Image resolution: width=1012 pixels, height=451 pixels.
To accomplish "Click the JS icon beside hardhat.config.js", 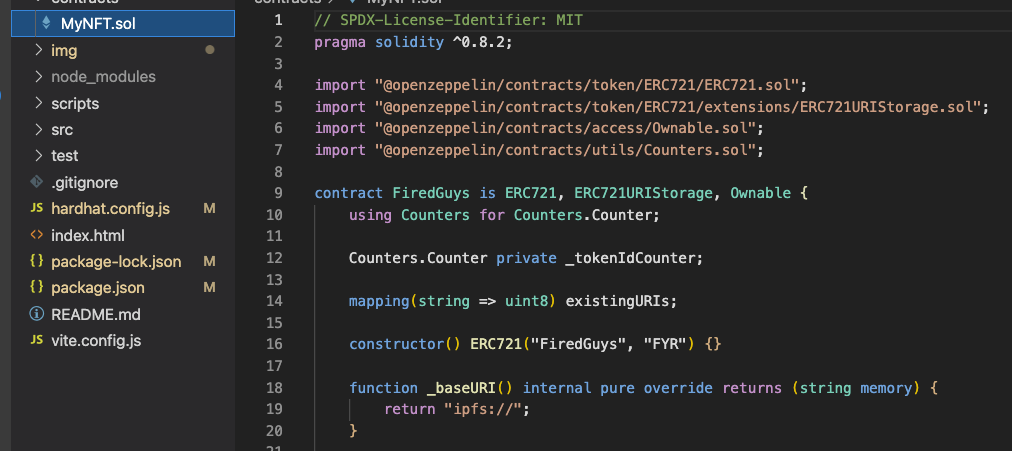I will 37,209.
